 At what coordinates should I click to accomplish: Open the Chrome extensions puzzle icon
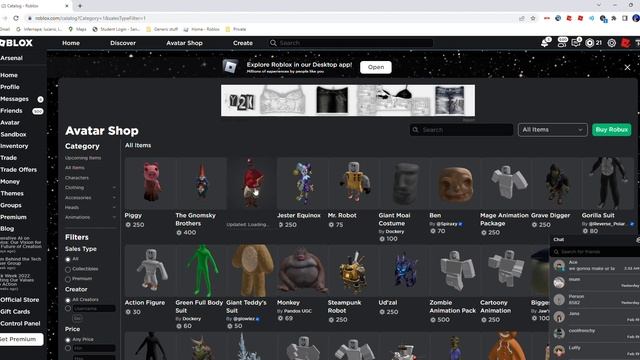(x=613, y=18)
